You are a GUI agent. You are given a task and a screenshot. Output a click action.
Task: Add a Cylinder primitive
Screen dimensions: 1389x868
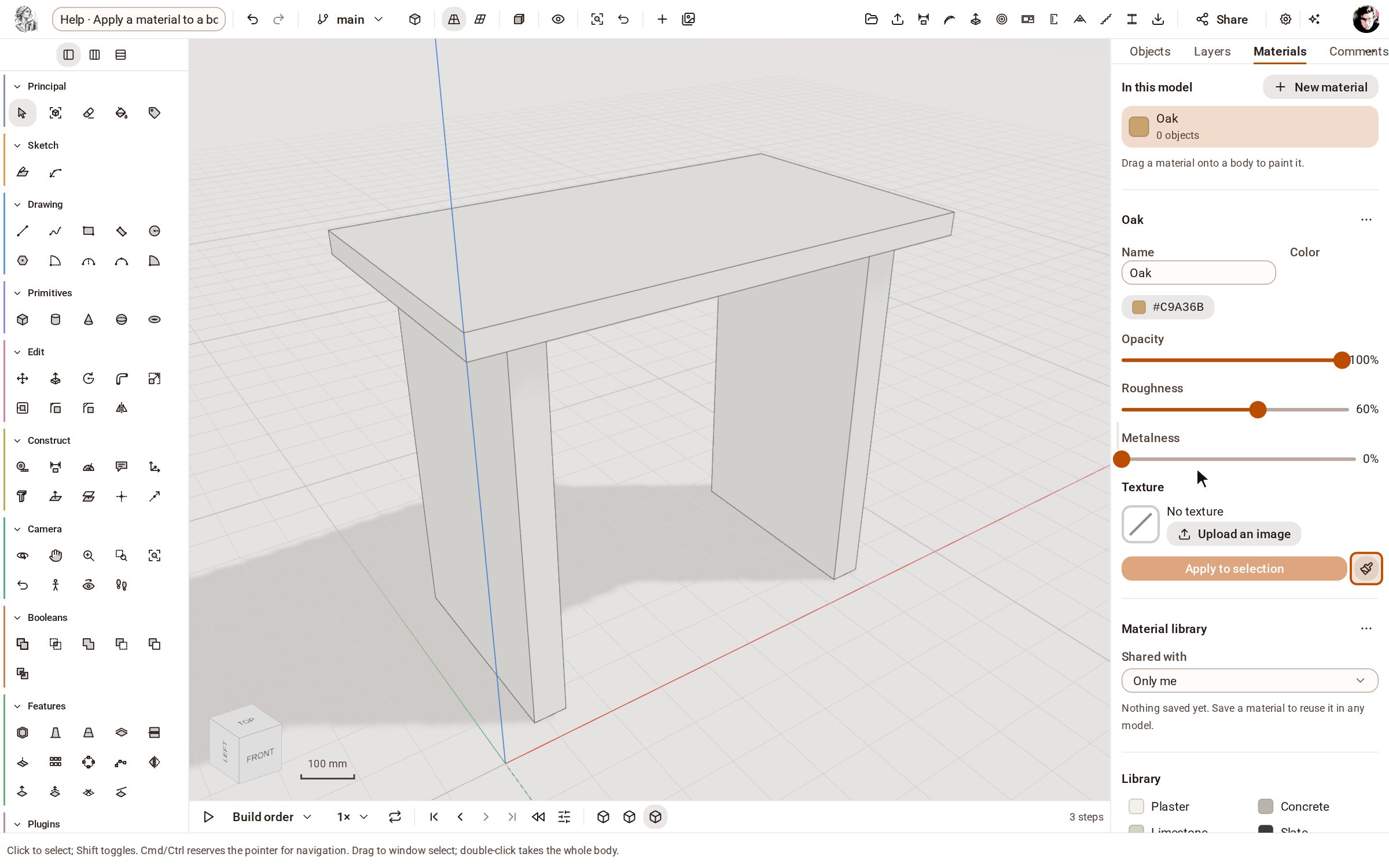[56, 319]
